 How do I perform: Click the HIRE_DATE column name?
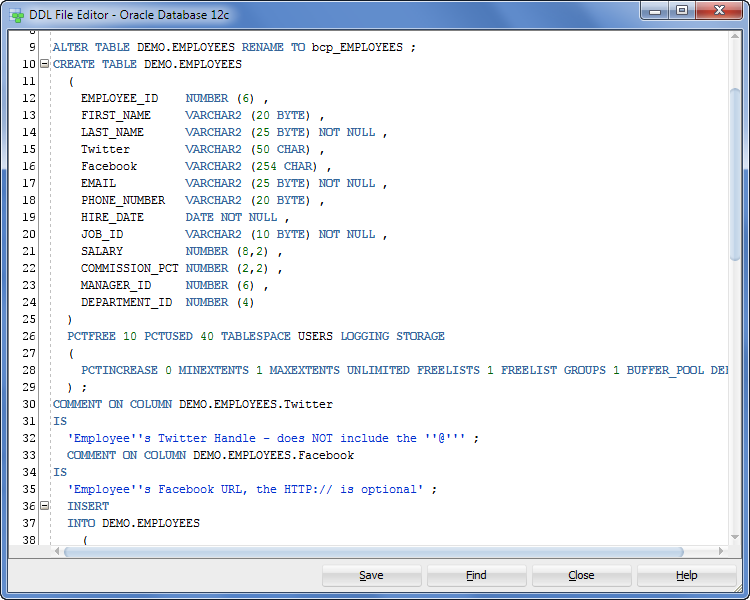[x=112, y=217]
